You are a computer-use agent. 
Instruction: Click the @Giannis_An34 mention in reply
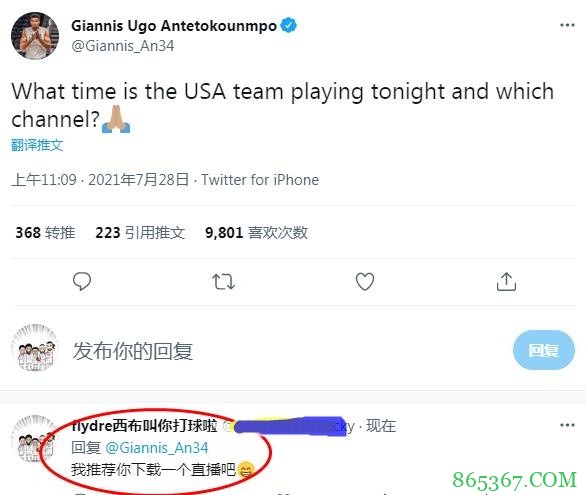157,448
